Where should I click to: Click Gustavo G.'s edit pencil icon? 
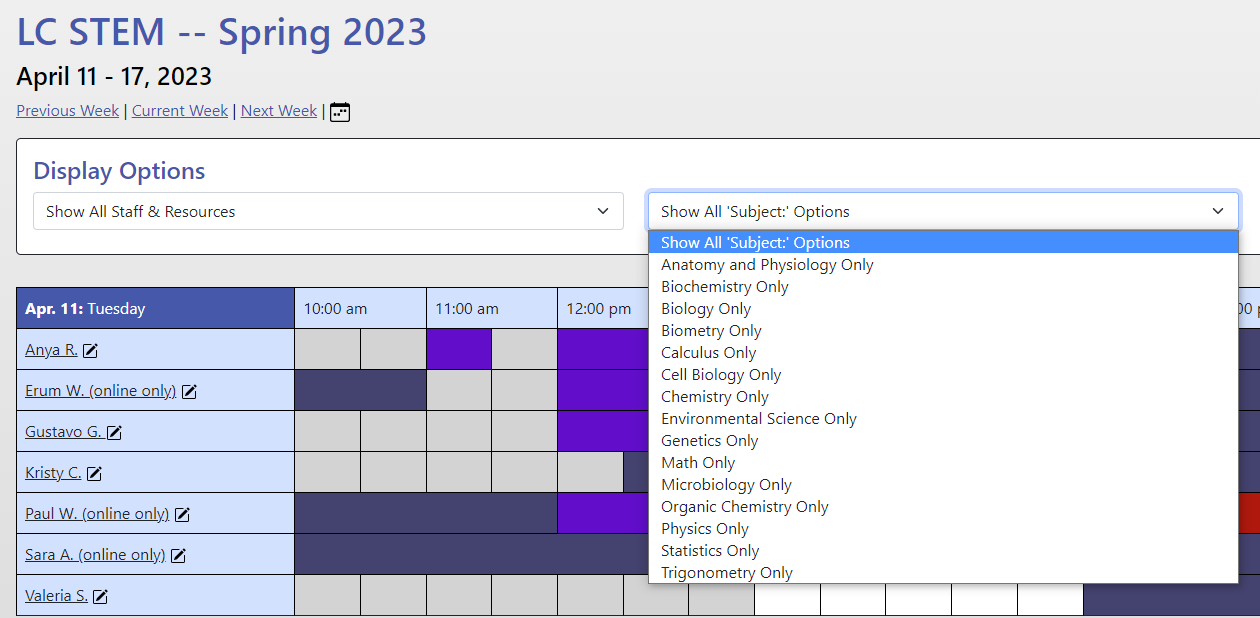point(115,430)
